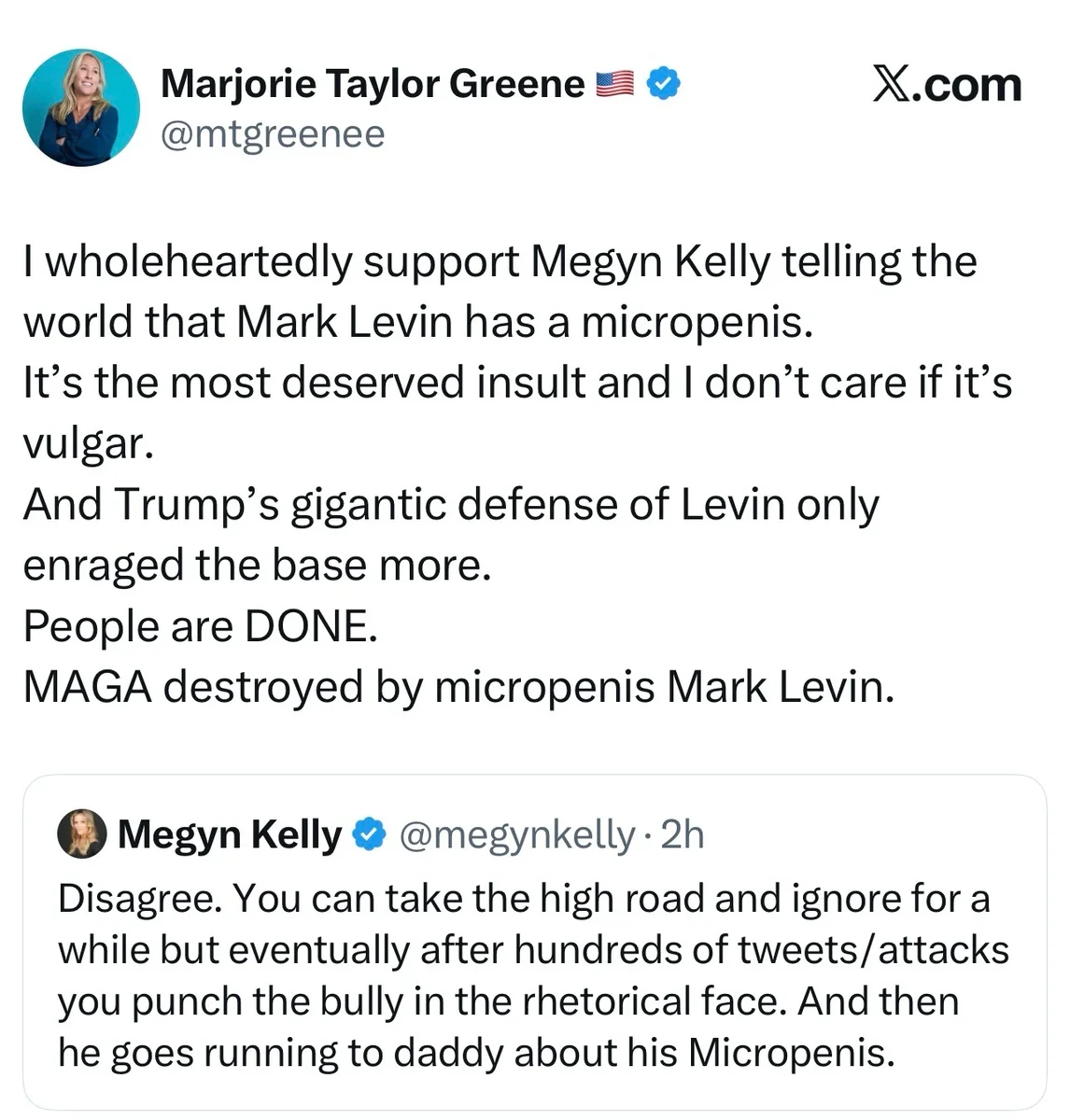Click the line "And Trump's gigantic defense of Levin only"
The height and width of the screenshot is (1120, 1070).
(450, 505)
